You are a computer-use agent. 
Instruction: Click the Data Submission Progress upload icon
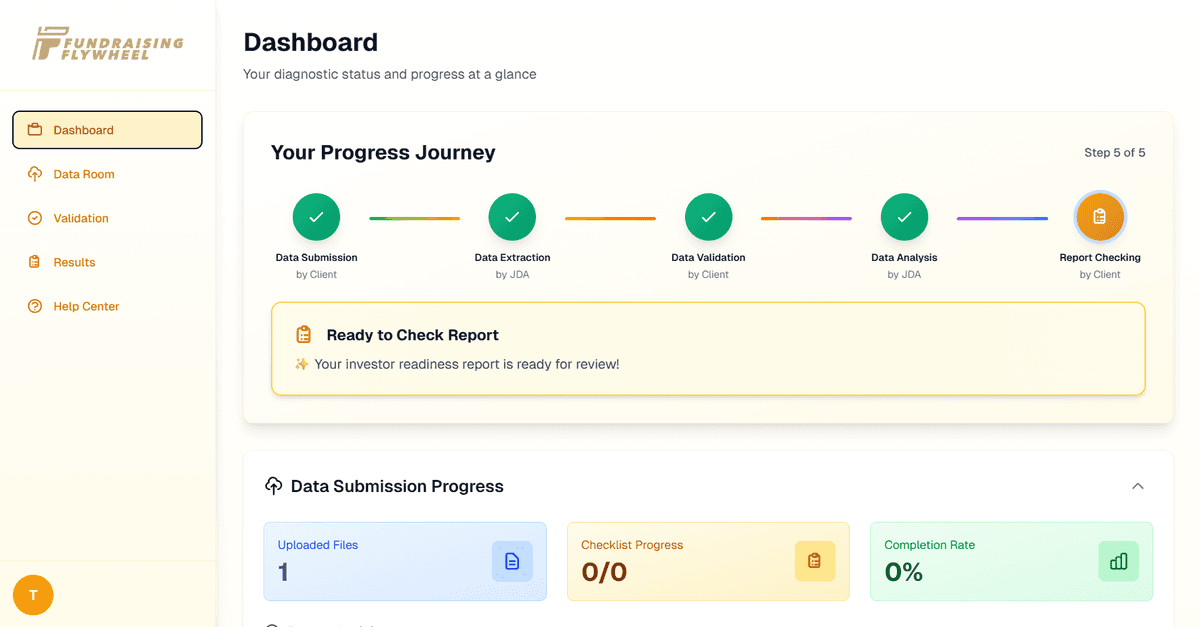(x=273, y=486)
